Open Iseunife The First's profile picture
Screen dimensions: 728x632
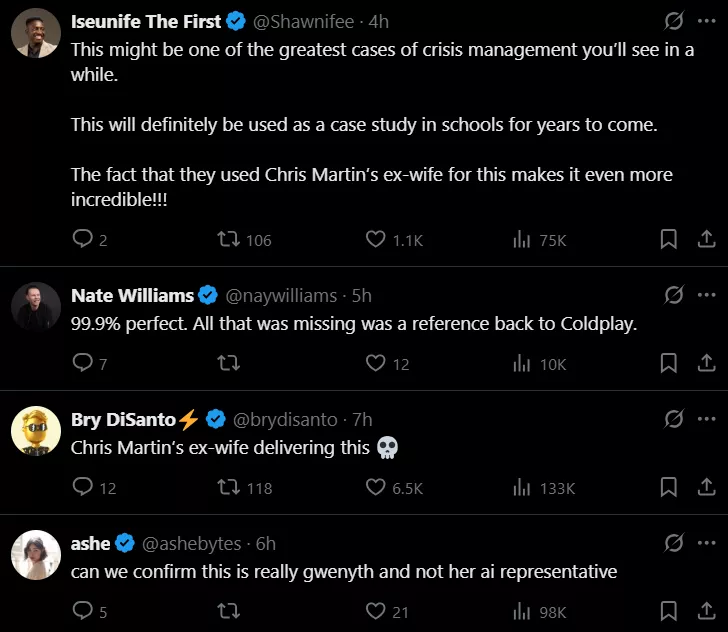pyautogui.click(x=37, y=38)
